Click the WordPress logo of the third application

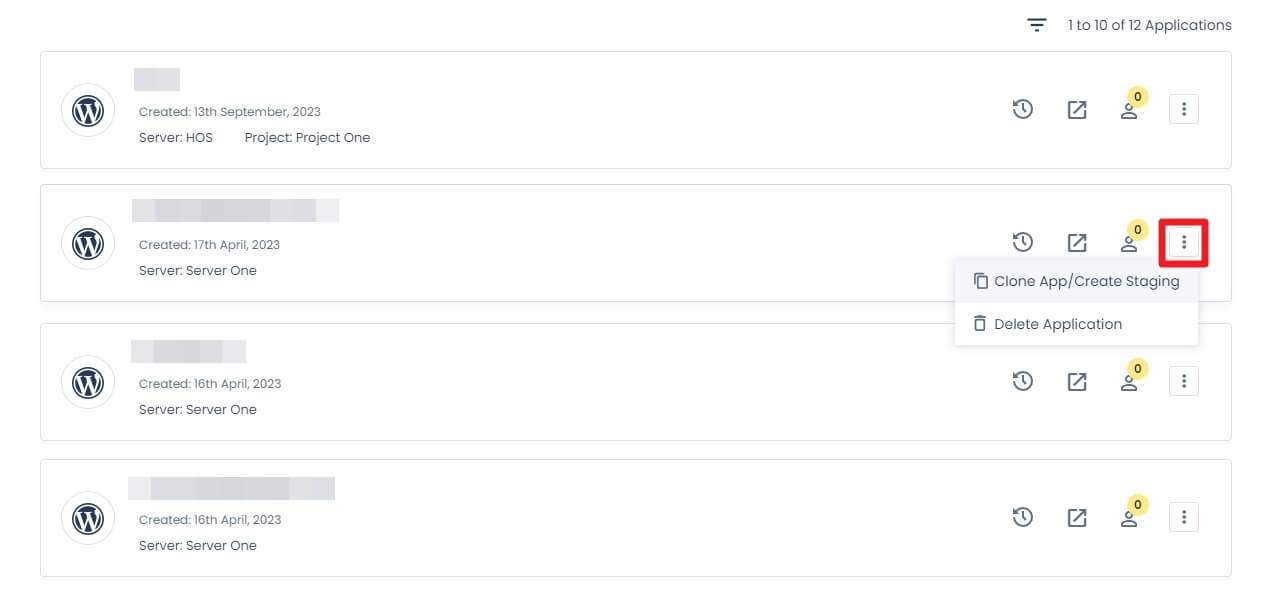point(88,382)
